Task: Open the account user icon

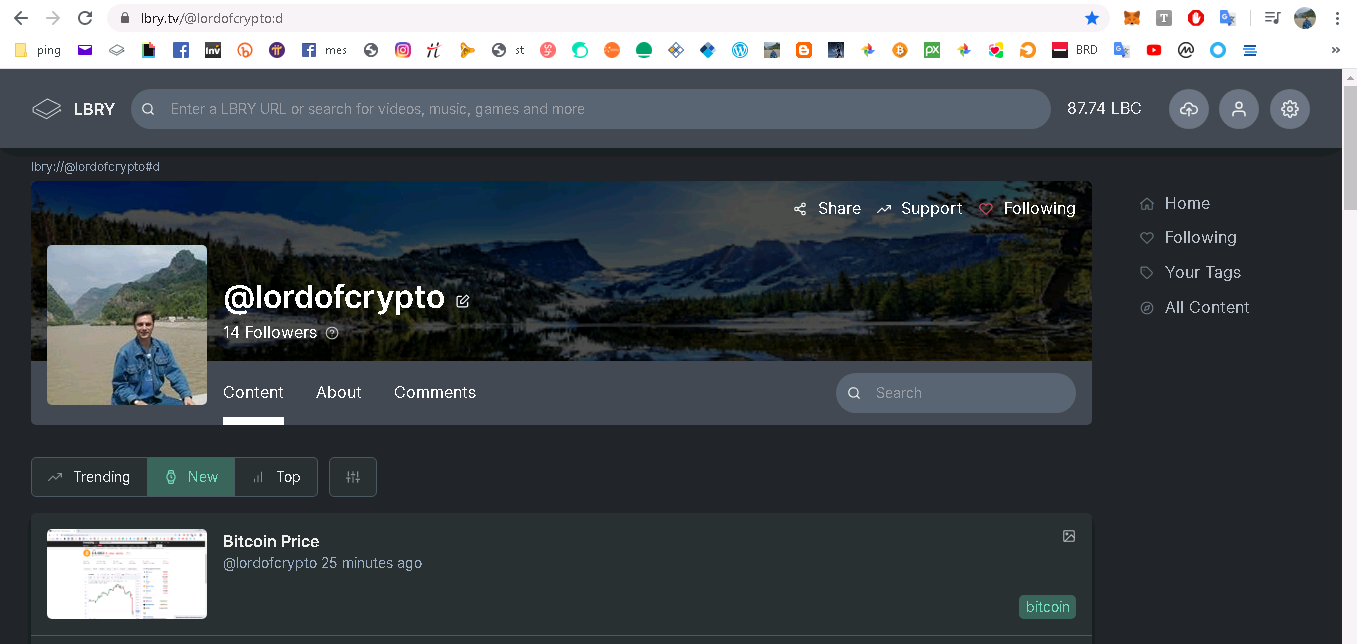Action: (1239, 109)
